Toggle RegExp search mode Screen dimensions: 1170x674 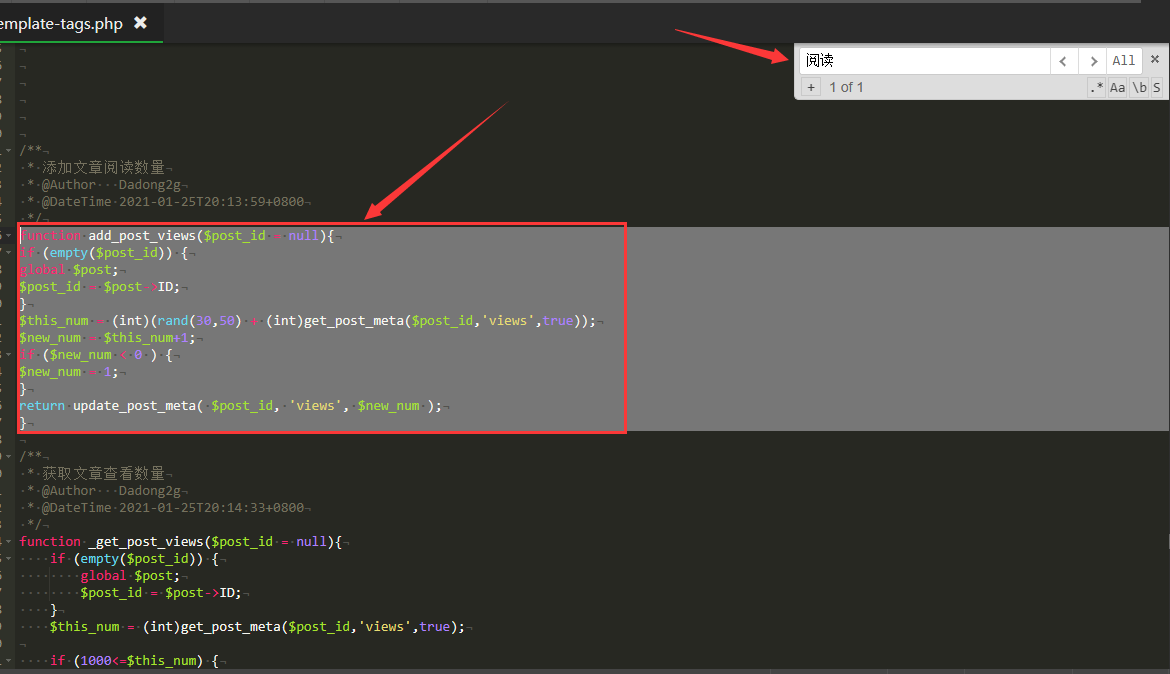[1096, 88]
